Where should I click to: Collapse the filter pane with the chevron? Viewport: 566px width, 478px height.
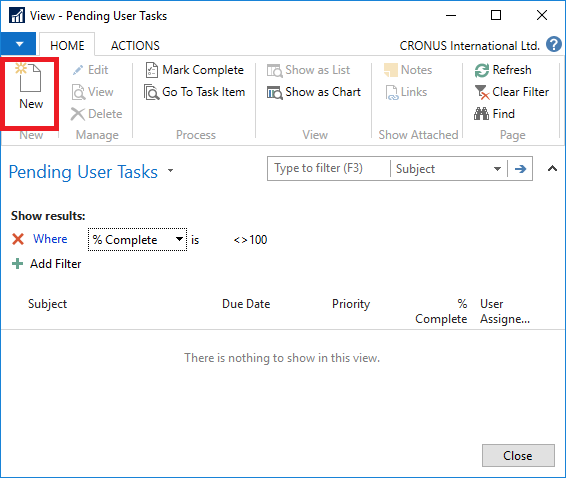pyautogui.click(x=552, y=168)
